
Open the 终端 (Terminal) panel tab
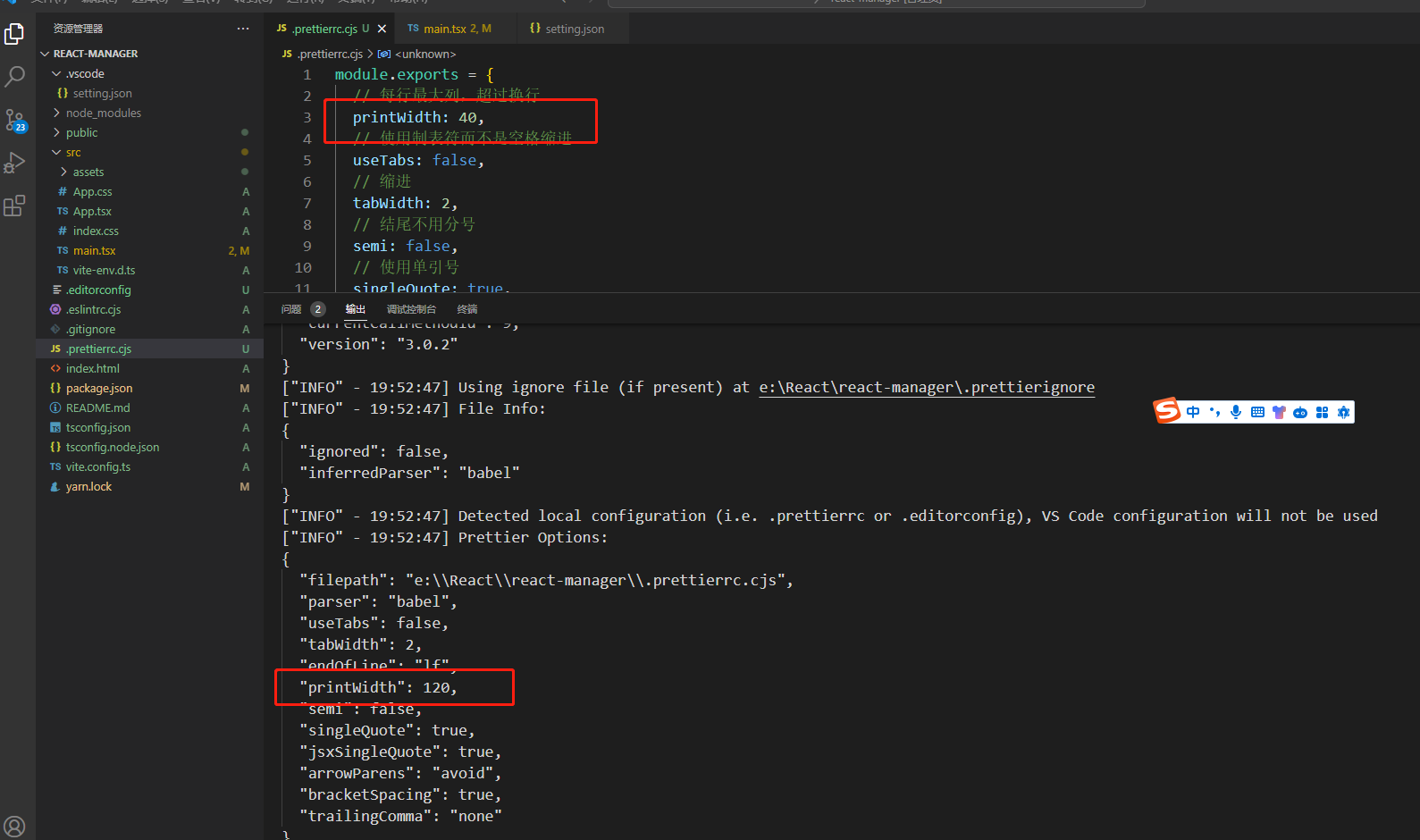pos(467,309)
